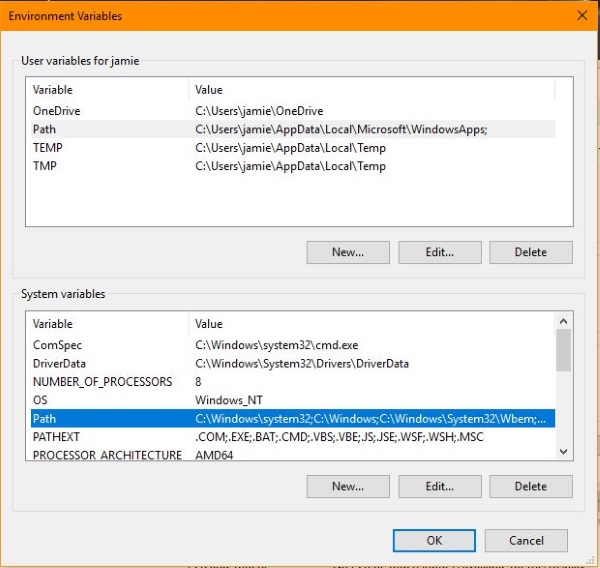Select the DriverData system variable
The image size is (600, 568).
[293, 364]
